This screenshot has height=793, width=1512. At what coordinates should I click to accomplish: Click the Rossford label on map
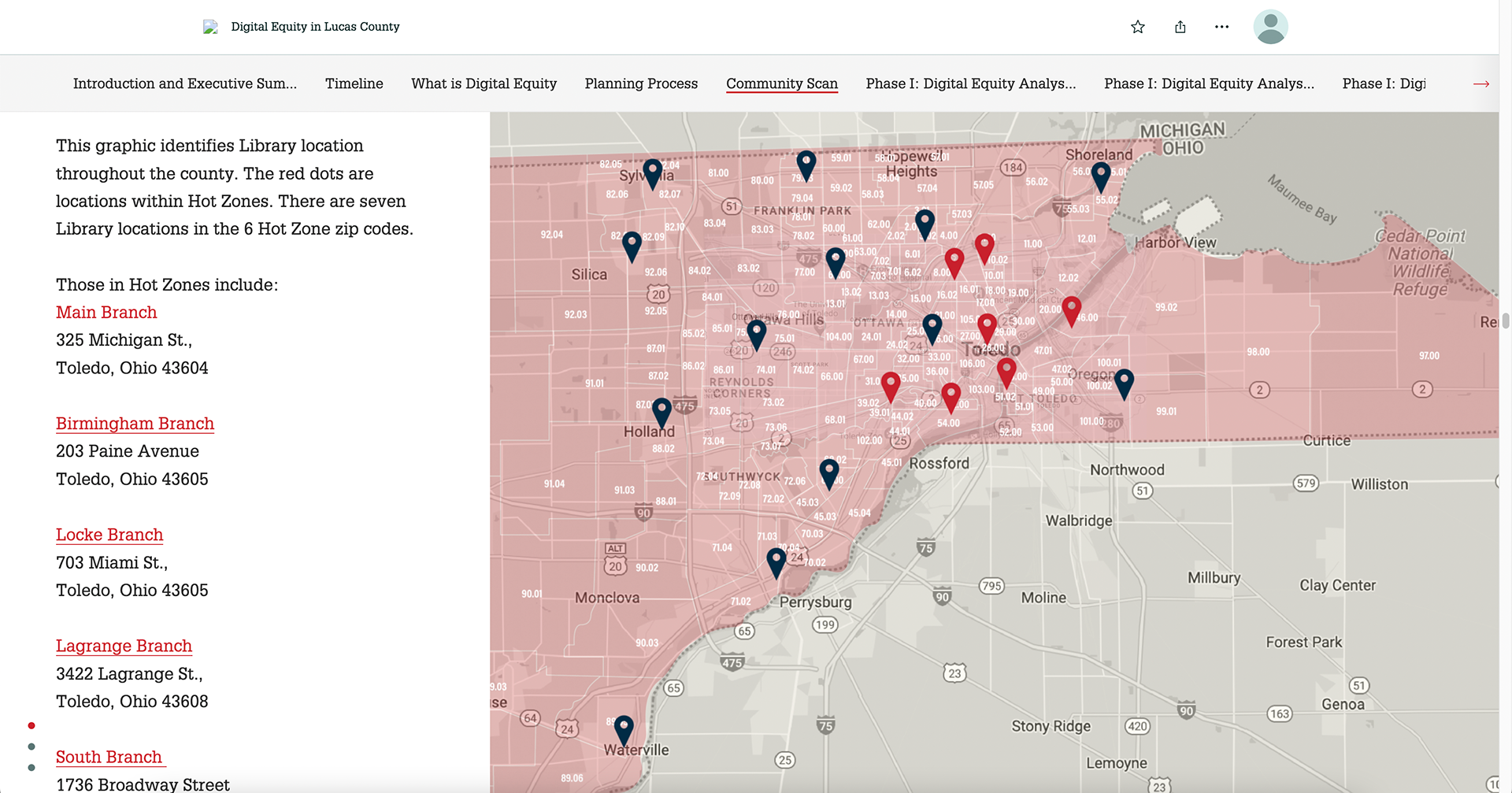(x=939, y=463)
